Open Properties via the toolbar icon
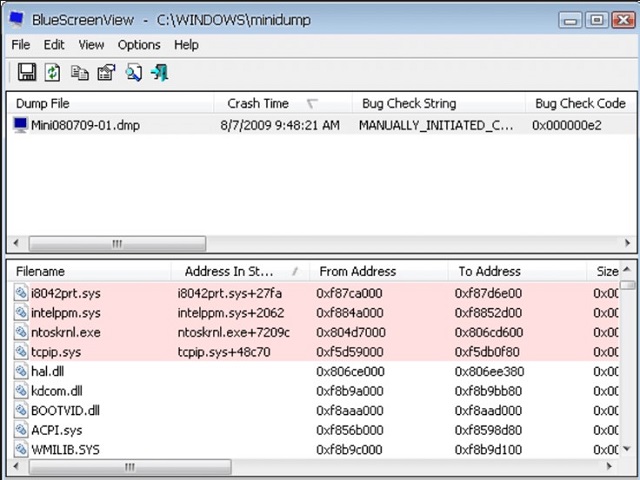 [x=106, y=72]
